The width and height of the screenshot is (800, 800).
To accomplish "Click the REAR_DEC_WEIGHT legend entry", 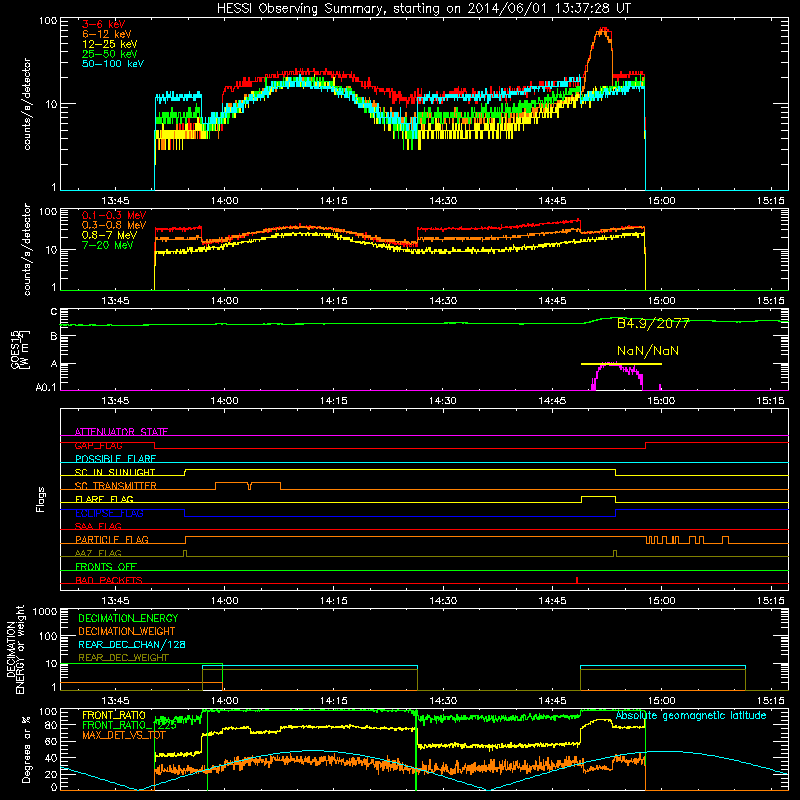I will click(x=123, y=658).
